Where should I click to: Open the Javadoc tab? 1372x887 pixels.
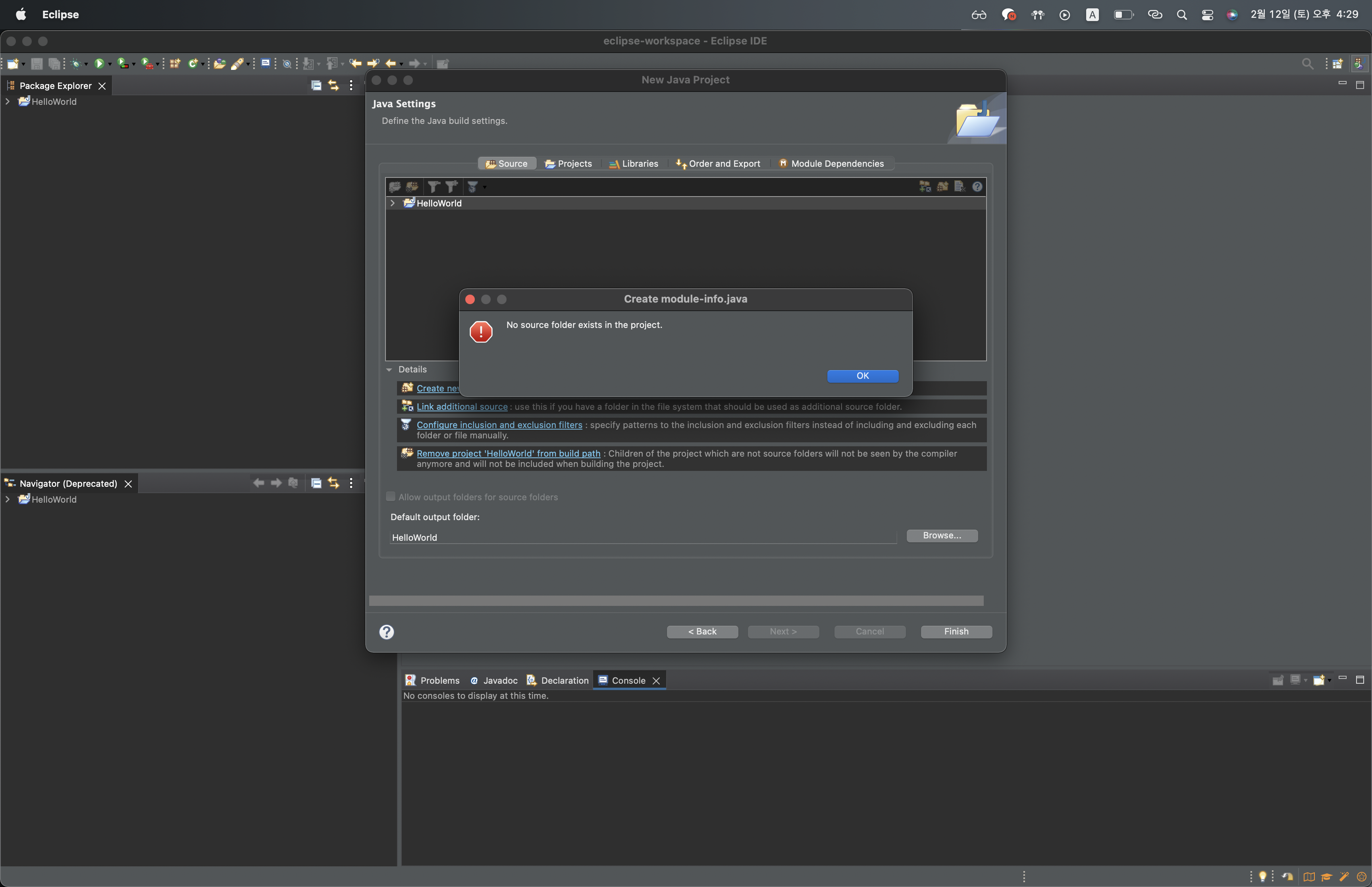[494, 680]
